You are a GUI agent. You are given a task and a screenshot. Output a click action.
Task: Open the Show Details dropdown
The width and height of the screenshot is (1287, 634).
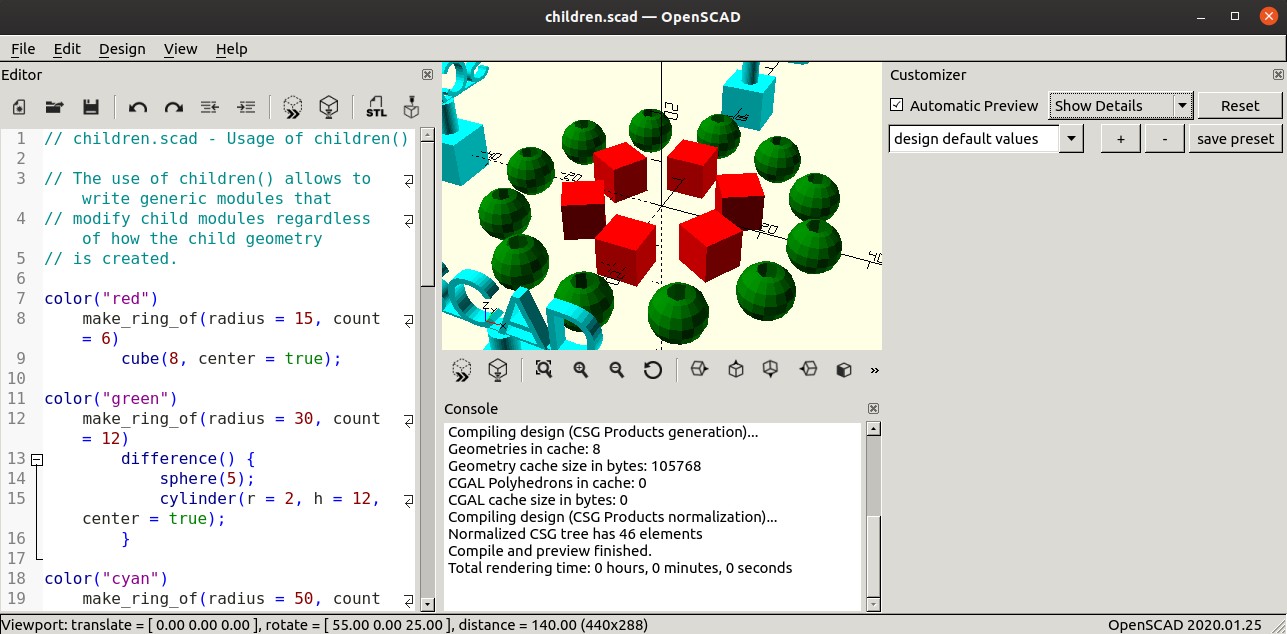[x=1120, y=105]
